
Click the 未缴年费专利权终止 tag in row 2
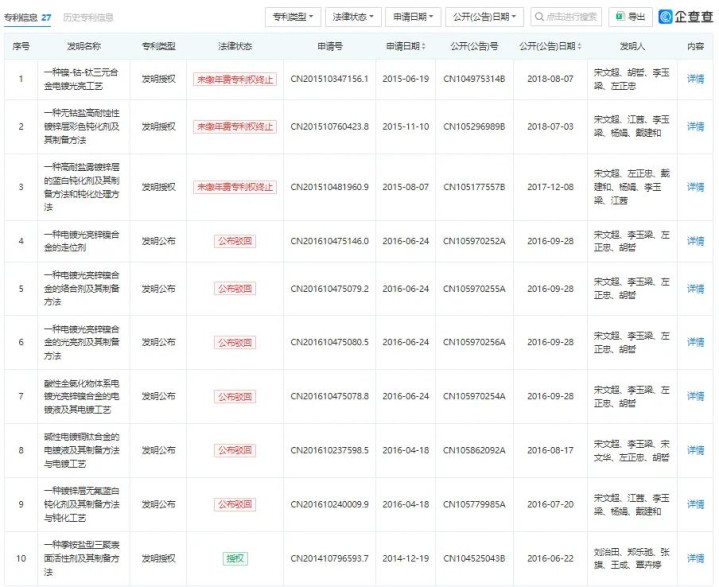pyautogui.click(x=235, y=127)
